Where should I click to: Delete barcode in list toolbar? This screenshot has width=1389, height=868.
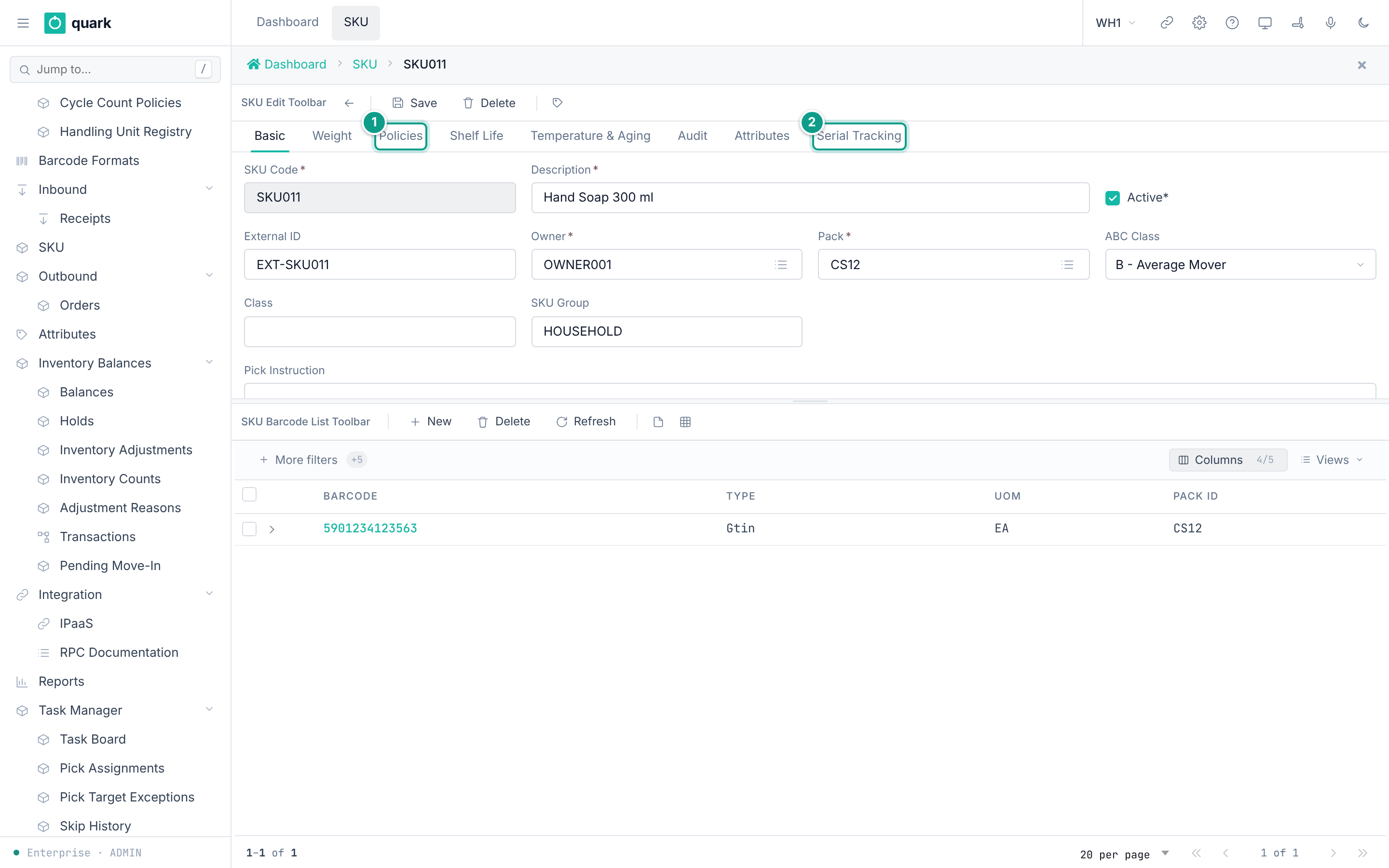point(504,422)
